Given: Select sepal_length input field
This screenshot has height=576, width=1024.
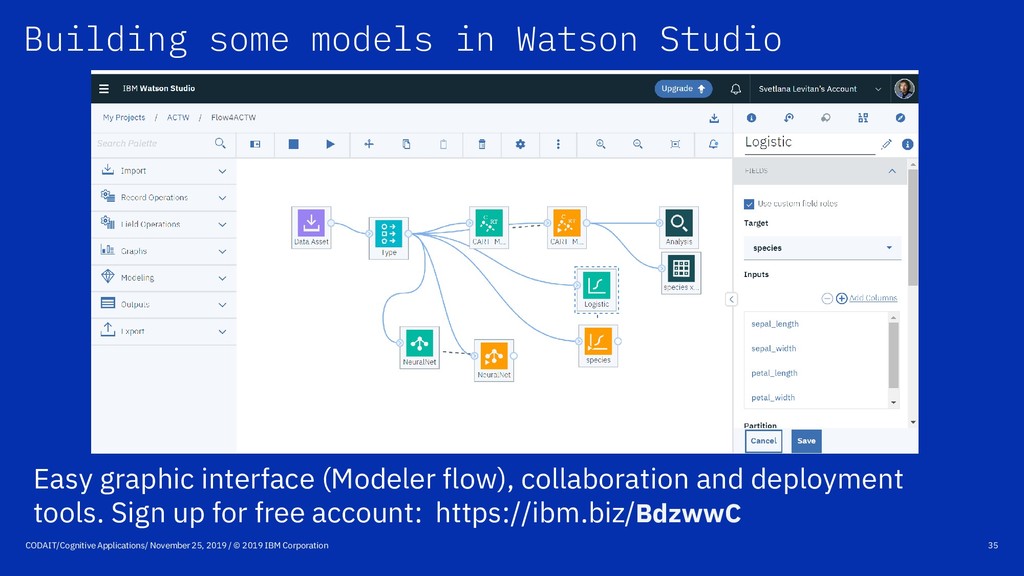Looking at the screenshot, I should click(775, 324).
